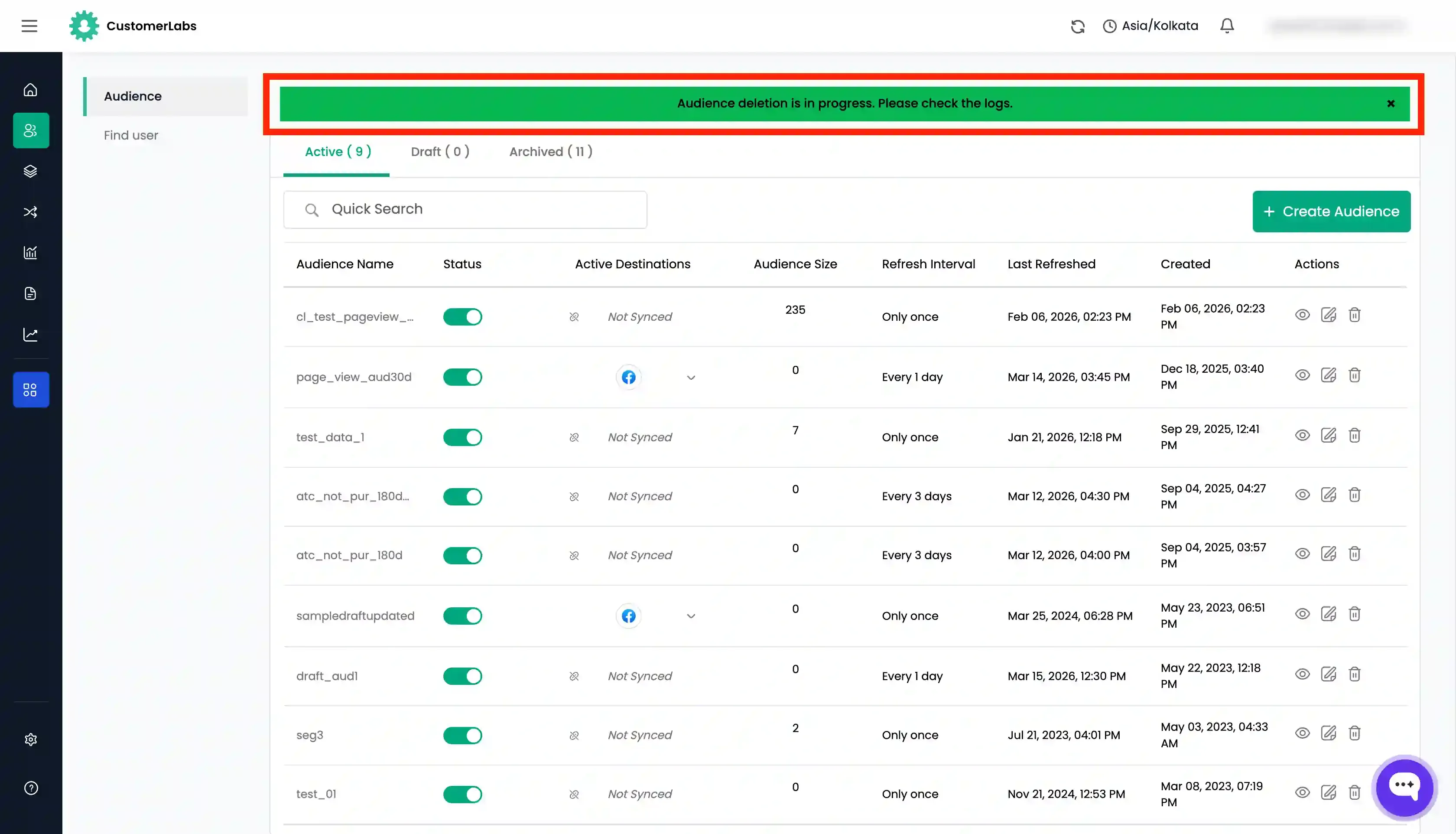Open the bar chart analytics icon
The image size is (1456, 834).
[x=30, y=253]
